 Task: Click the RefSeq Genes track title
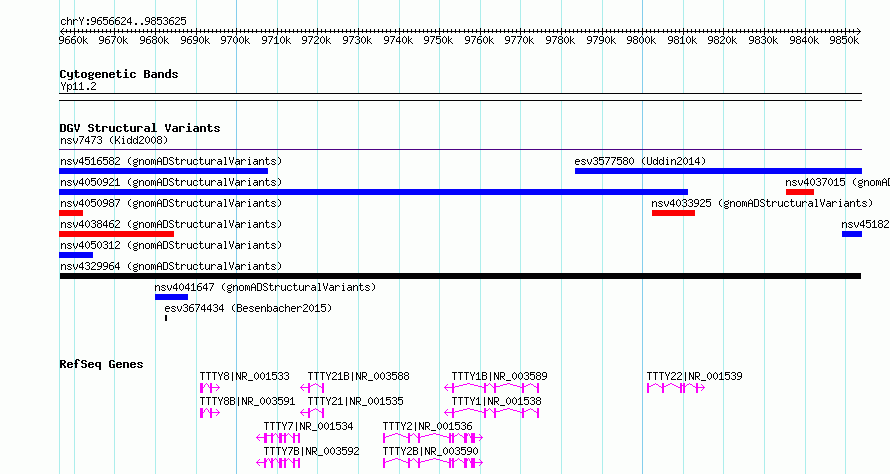click(101, 364)
